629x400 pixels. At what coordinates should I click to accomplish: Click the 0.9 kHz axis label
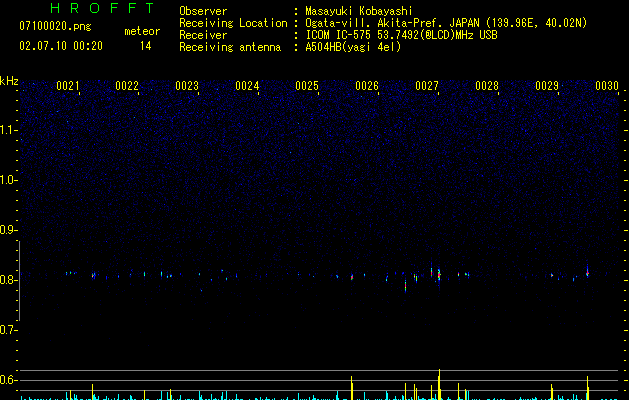point(8,230)
